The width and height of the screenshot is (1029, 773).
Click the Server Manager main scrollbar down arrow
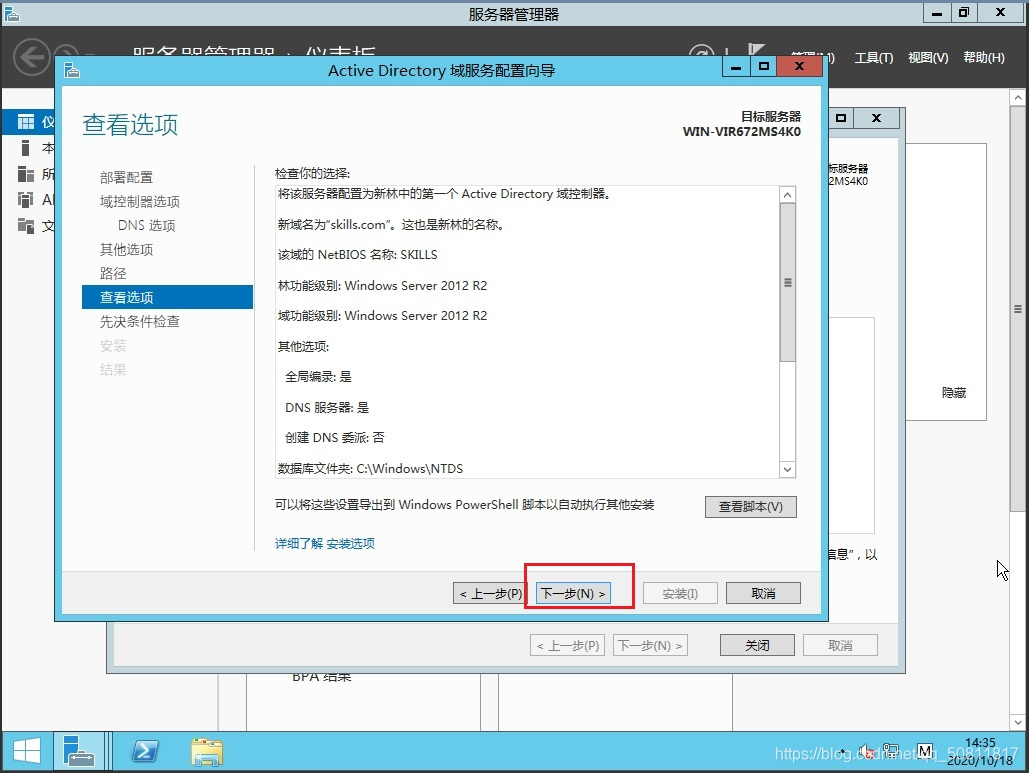click(x=1017, y=722)
